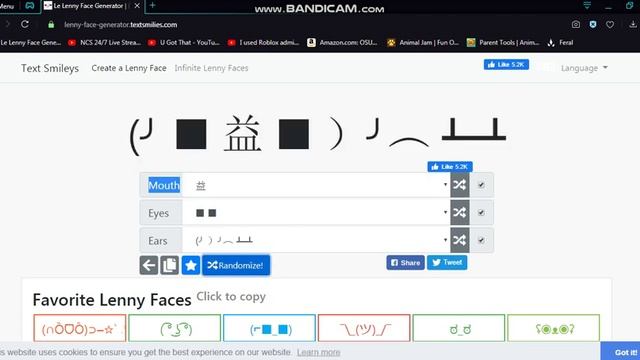Open Parent Tools bookmark
This screenshot has width=640, height=360.
pos(503,42)
